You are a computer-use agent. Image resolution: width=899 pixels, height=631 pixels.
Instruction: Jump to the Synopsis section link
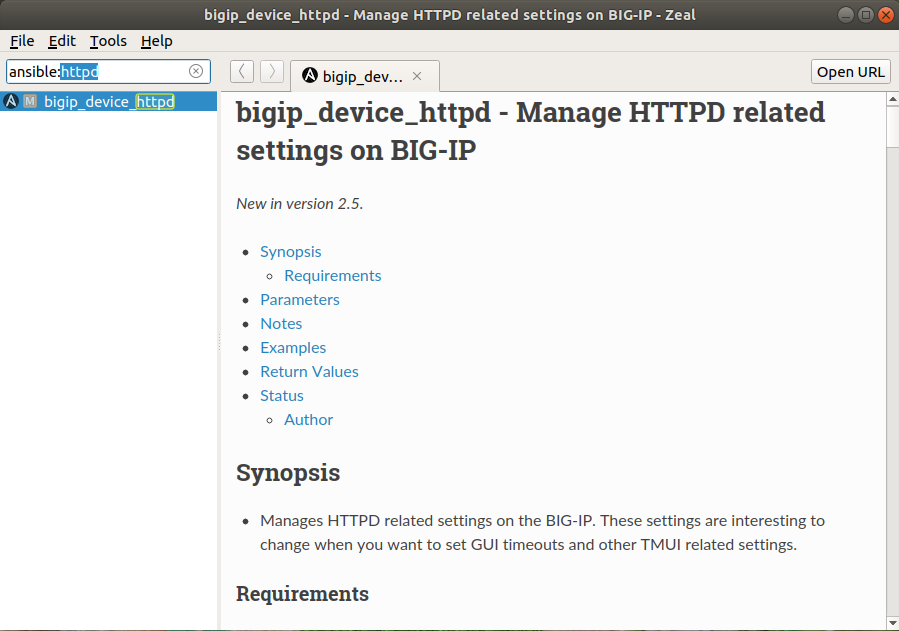click(x=291, y=252)
